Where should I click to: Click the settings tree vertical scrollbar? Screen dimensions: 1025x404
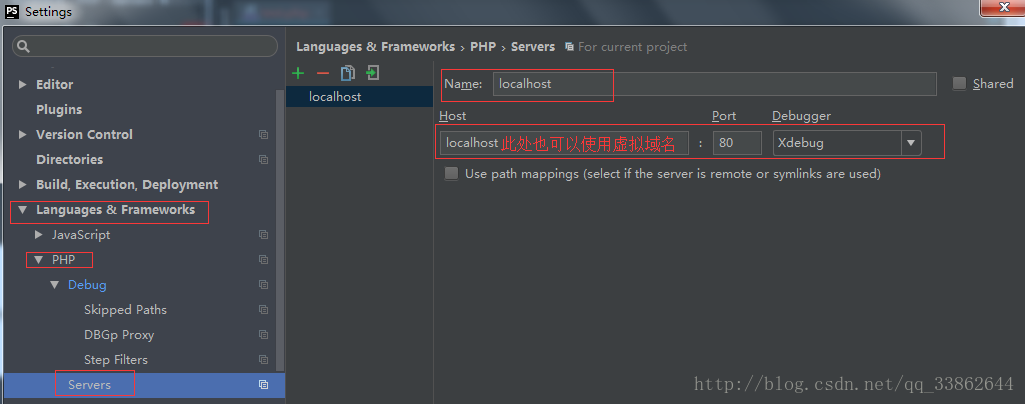280,229
